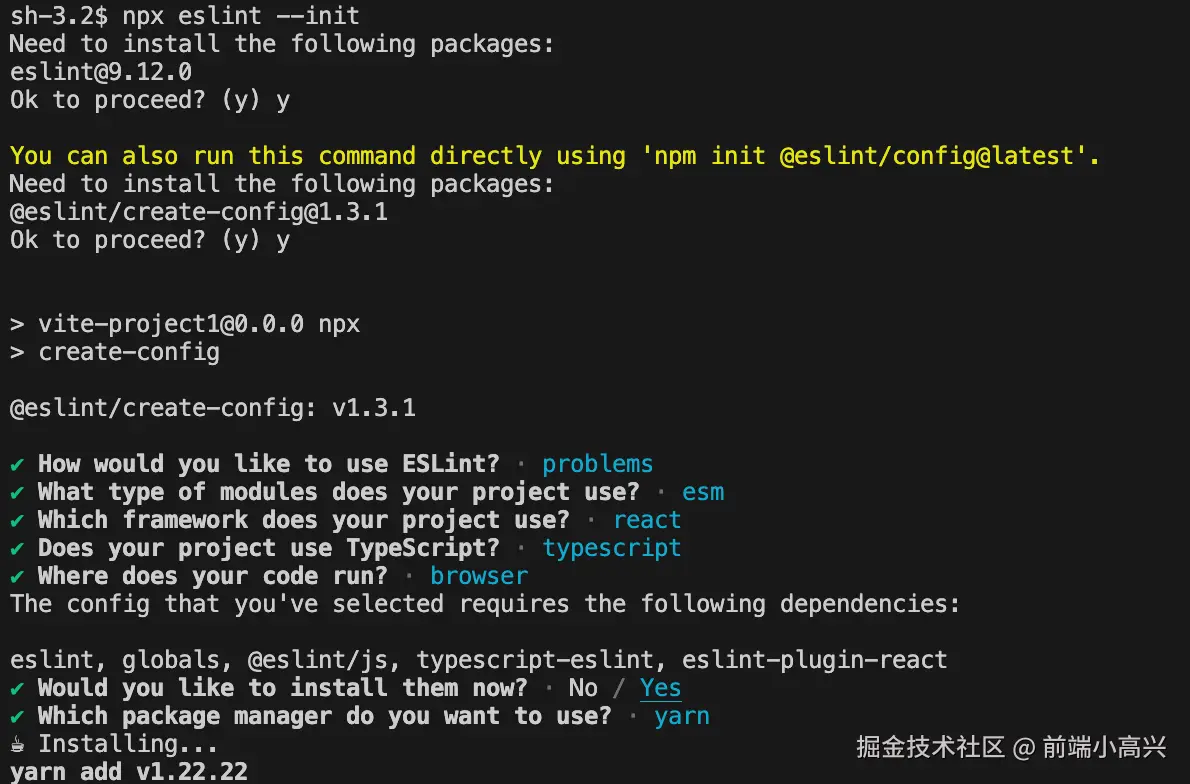Click the checkmark before the TypeScript question
The width and height of the screenshot is (1190, 784).
pos(17,548)
